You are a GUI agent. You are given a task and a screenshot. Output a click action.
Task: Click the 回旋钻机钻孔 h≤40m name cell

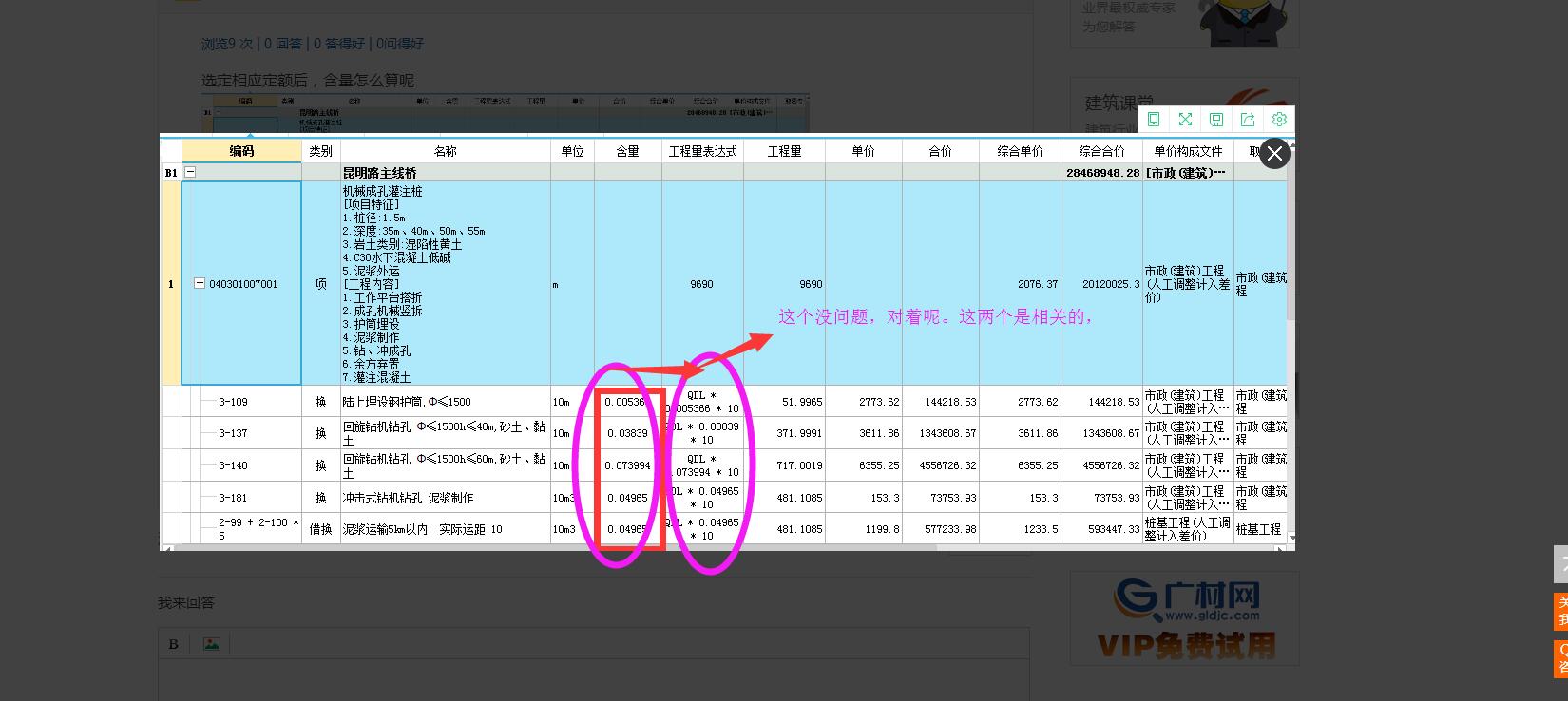pos(445,433)
